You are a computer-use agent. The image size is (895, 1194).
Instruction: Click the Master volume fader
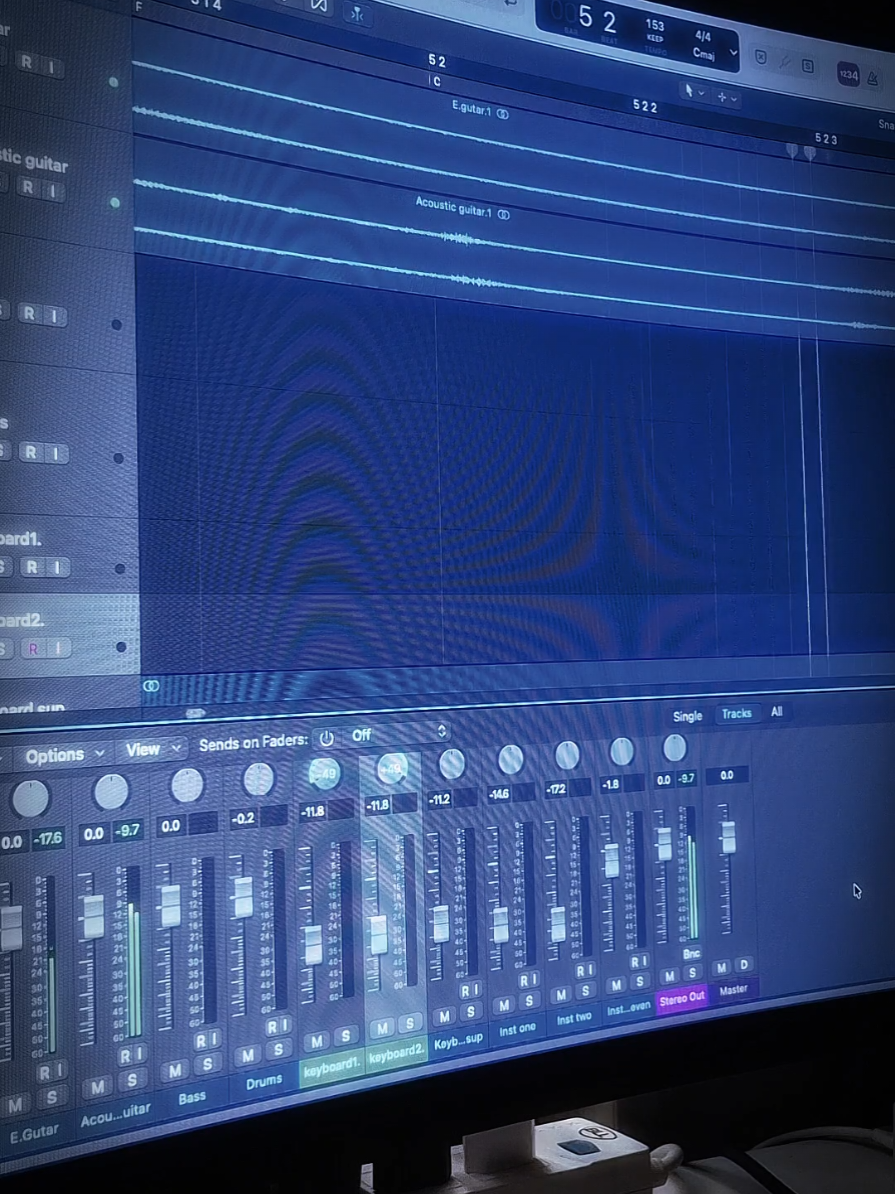(727, 837)
